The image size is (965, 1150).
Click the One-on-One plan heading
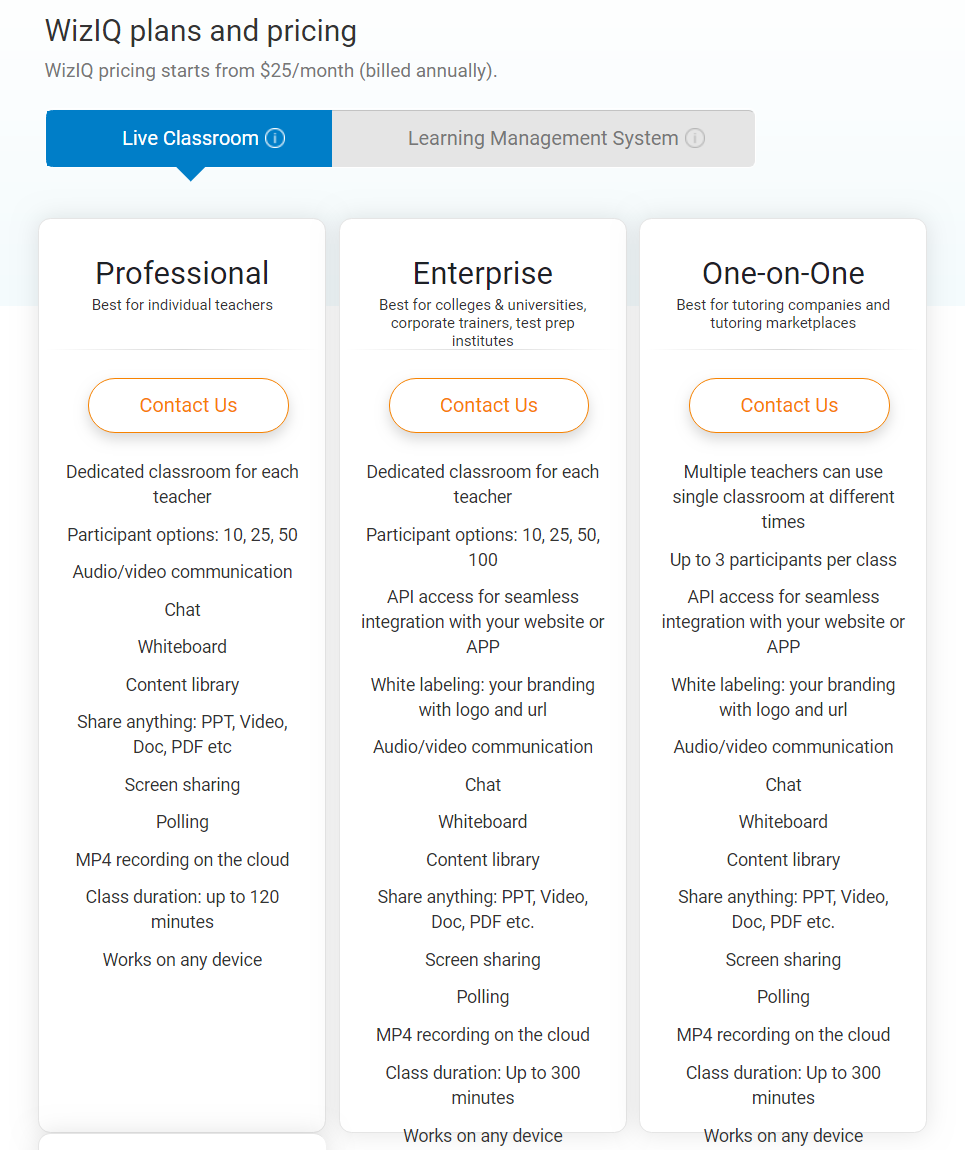coord(783,273)
